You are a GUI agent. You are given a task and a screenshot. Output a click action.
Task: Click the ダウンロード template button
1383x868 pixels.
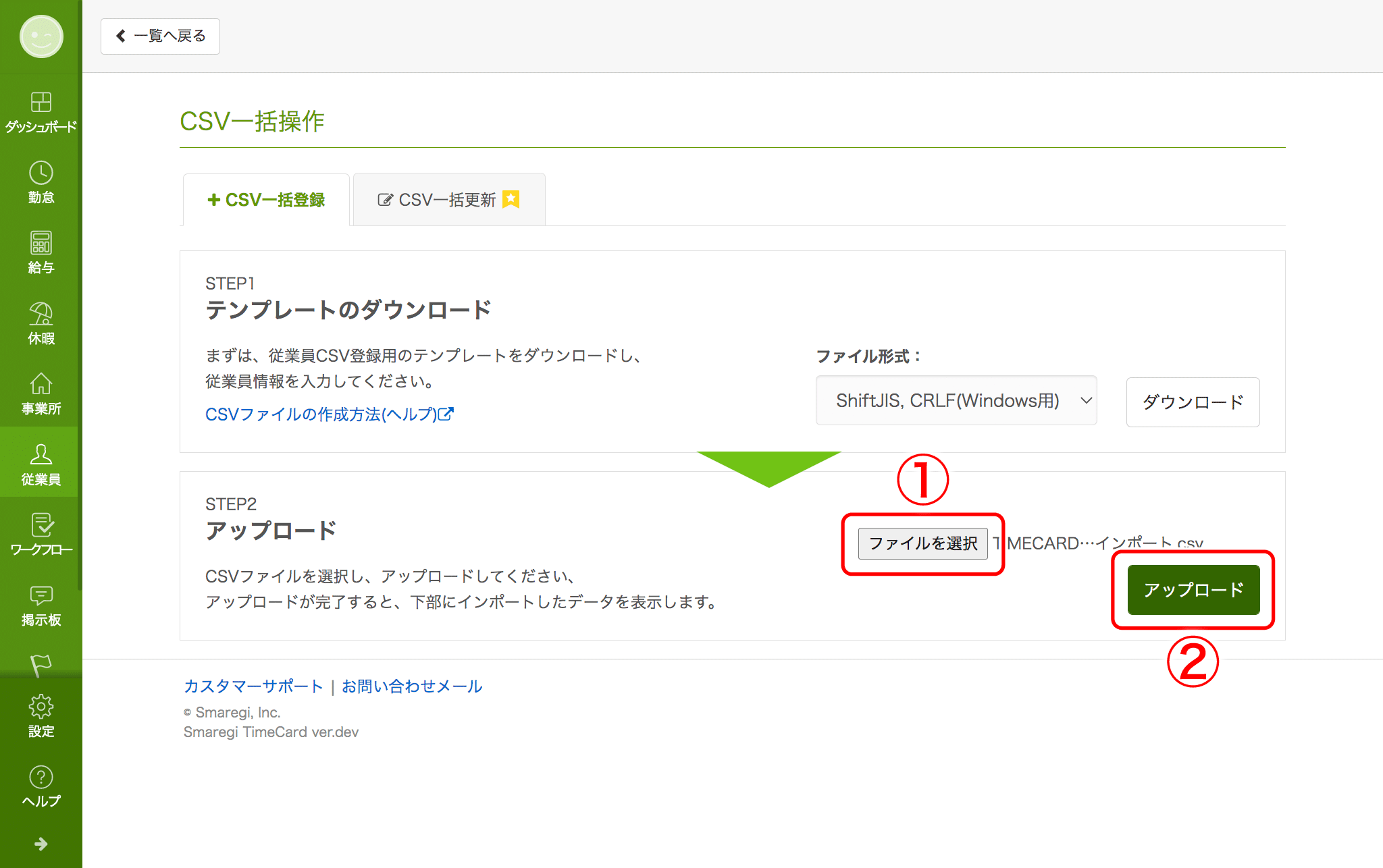1193,402
